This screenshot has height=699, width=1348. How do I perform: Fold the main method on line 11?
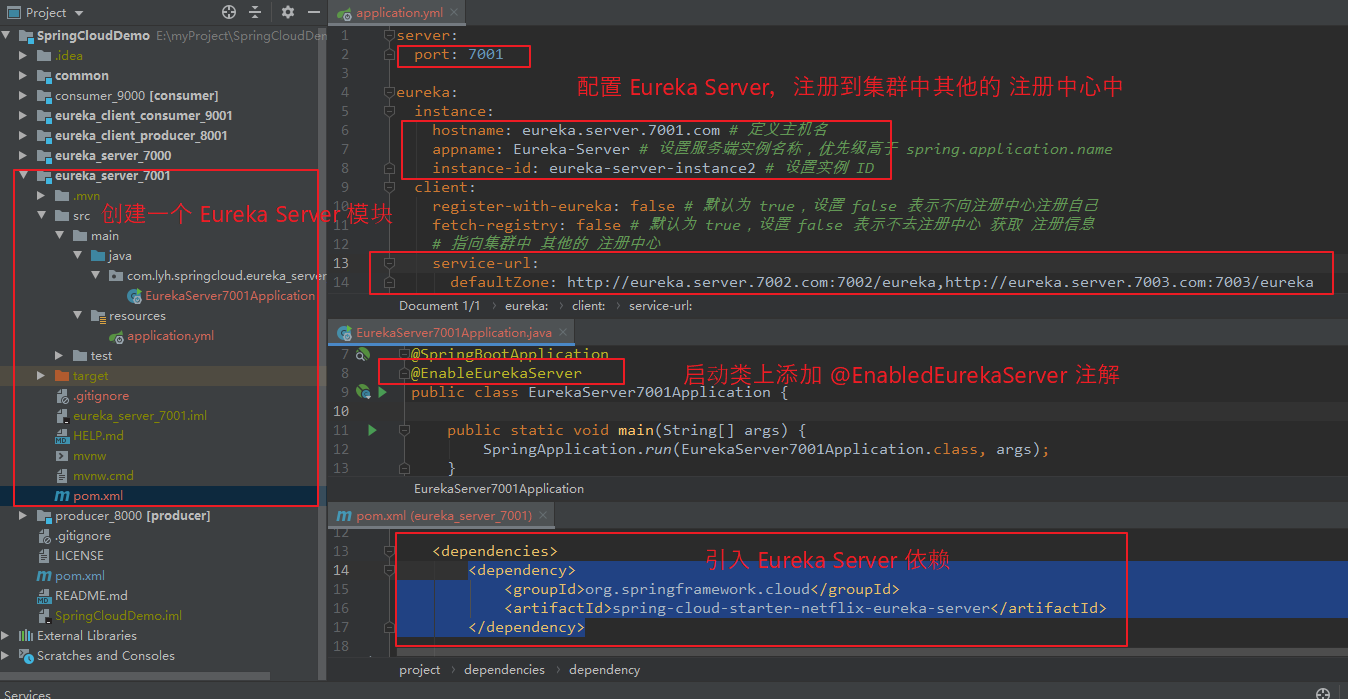point(405,430)
